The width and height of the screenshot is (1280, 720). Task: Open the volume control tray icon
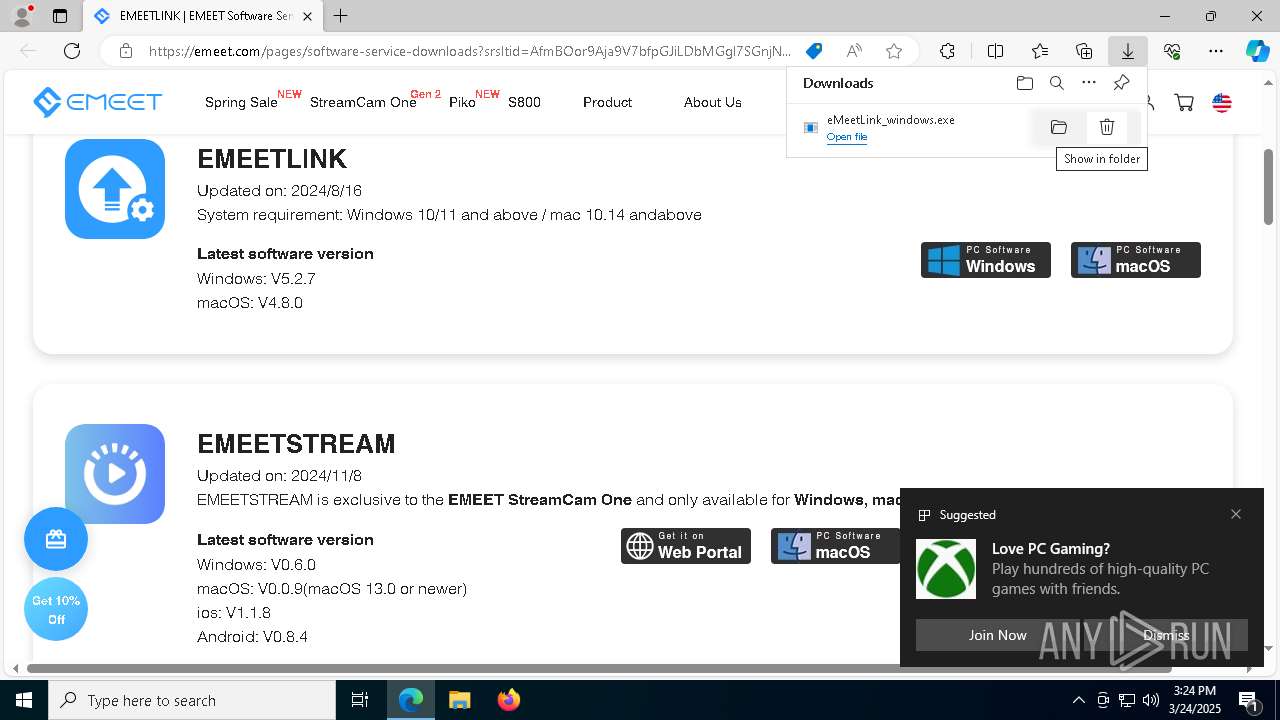pos(1151,700)
